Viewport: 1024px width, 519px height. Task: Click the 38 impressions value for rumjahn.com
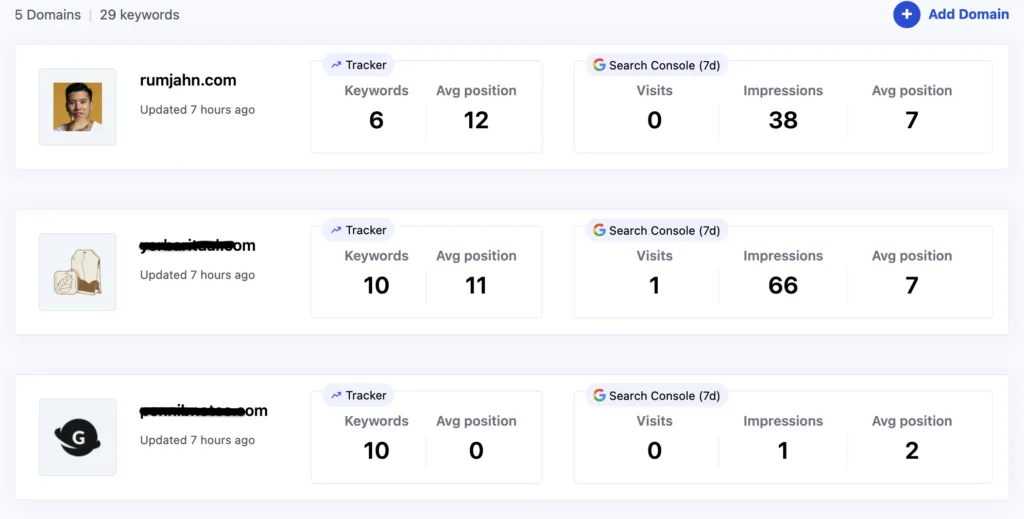pyautogui.click(x=783, y=120)
